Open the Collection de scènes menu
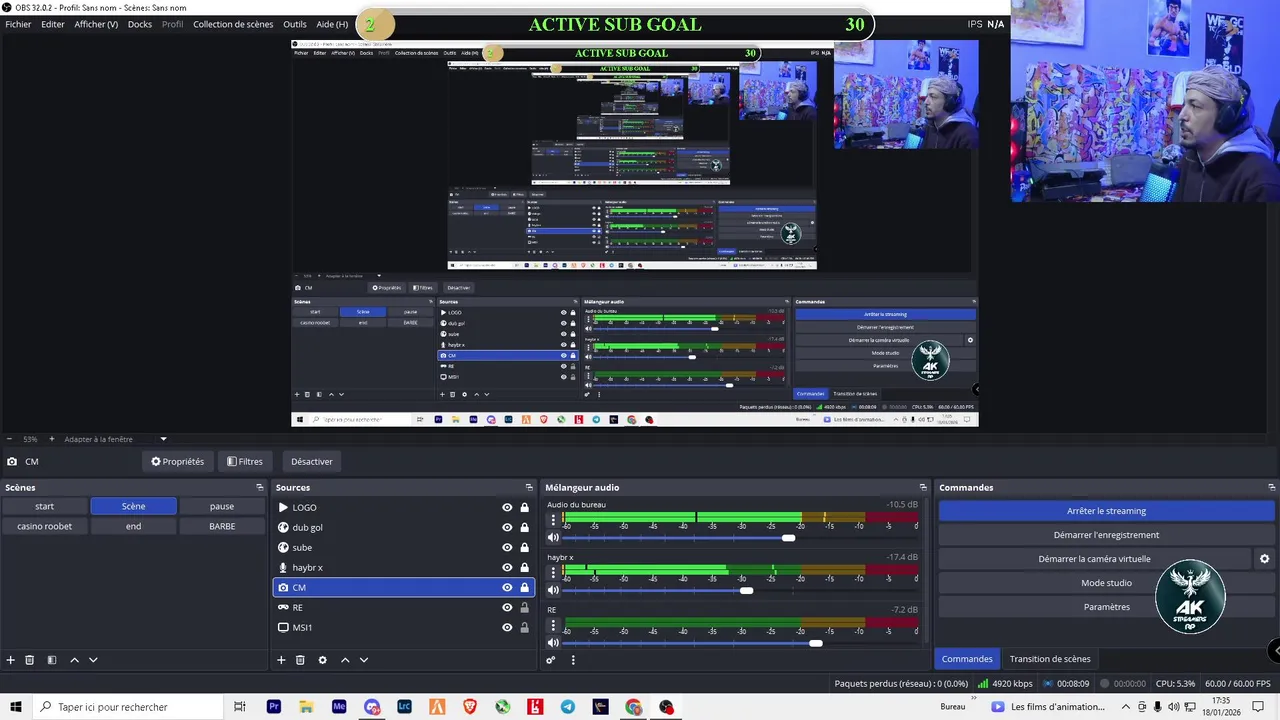 pos(233,24)
